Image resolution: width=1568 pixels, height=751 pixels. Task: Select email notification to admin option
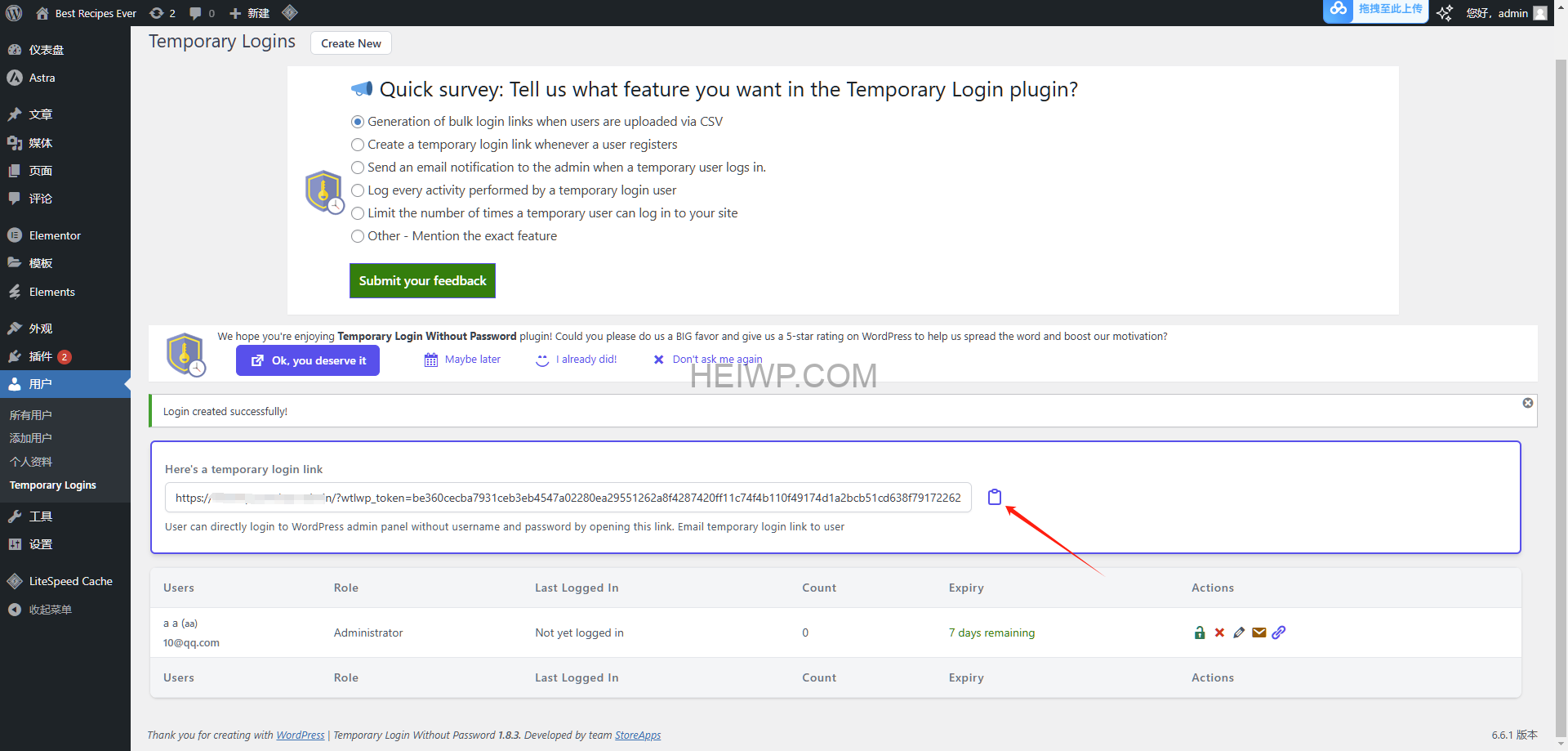(x=358, y=168)
